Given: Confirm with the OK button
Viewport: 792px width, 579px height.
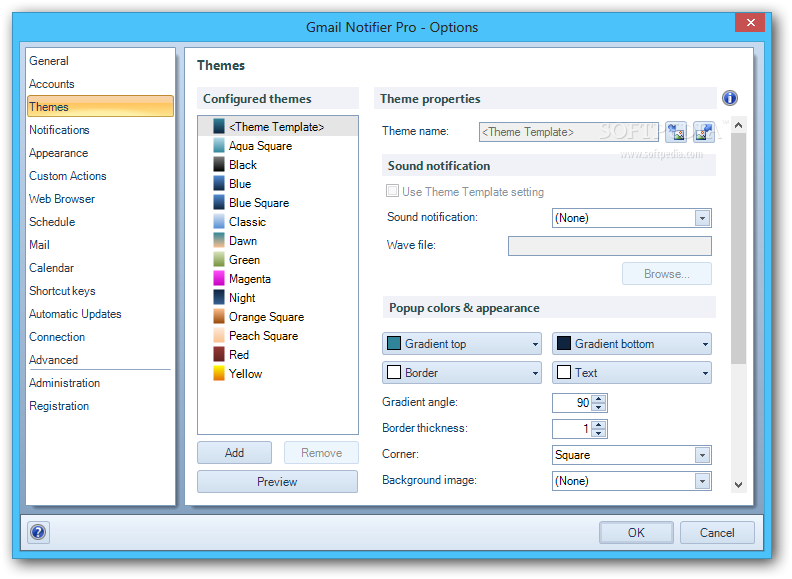Looking at the screenshot, I should [636, 533].
